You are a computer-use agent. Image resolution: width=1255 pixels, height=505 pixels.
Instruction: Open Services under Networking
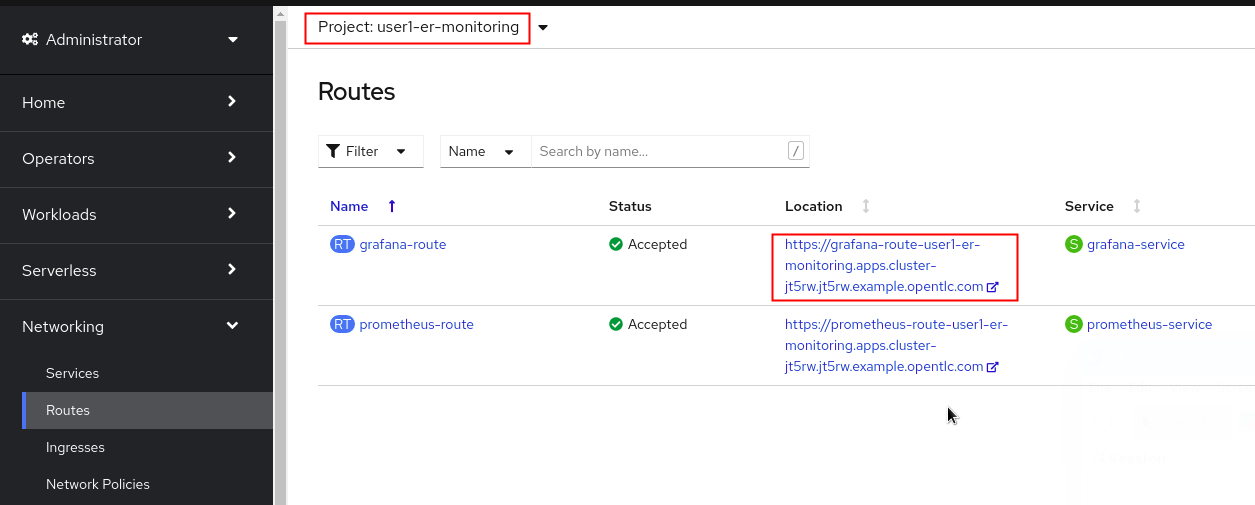click(x=72, y=373)
